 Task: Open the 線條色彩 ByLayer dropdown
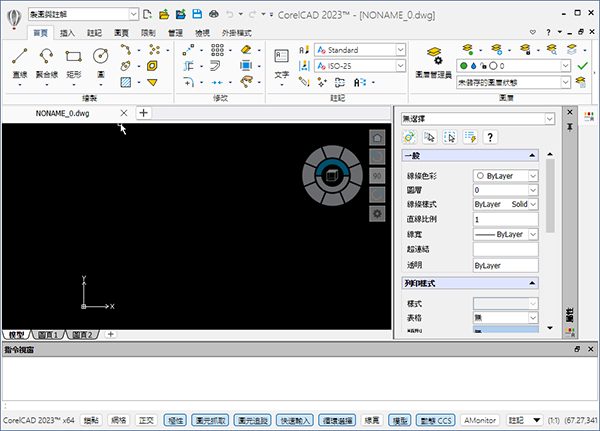point(505,174)
